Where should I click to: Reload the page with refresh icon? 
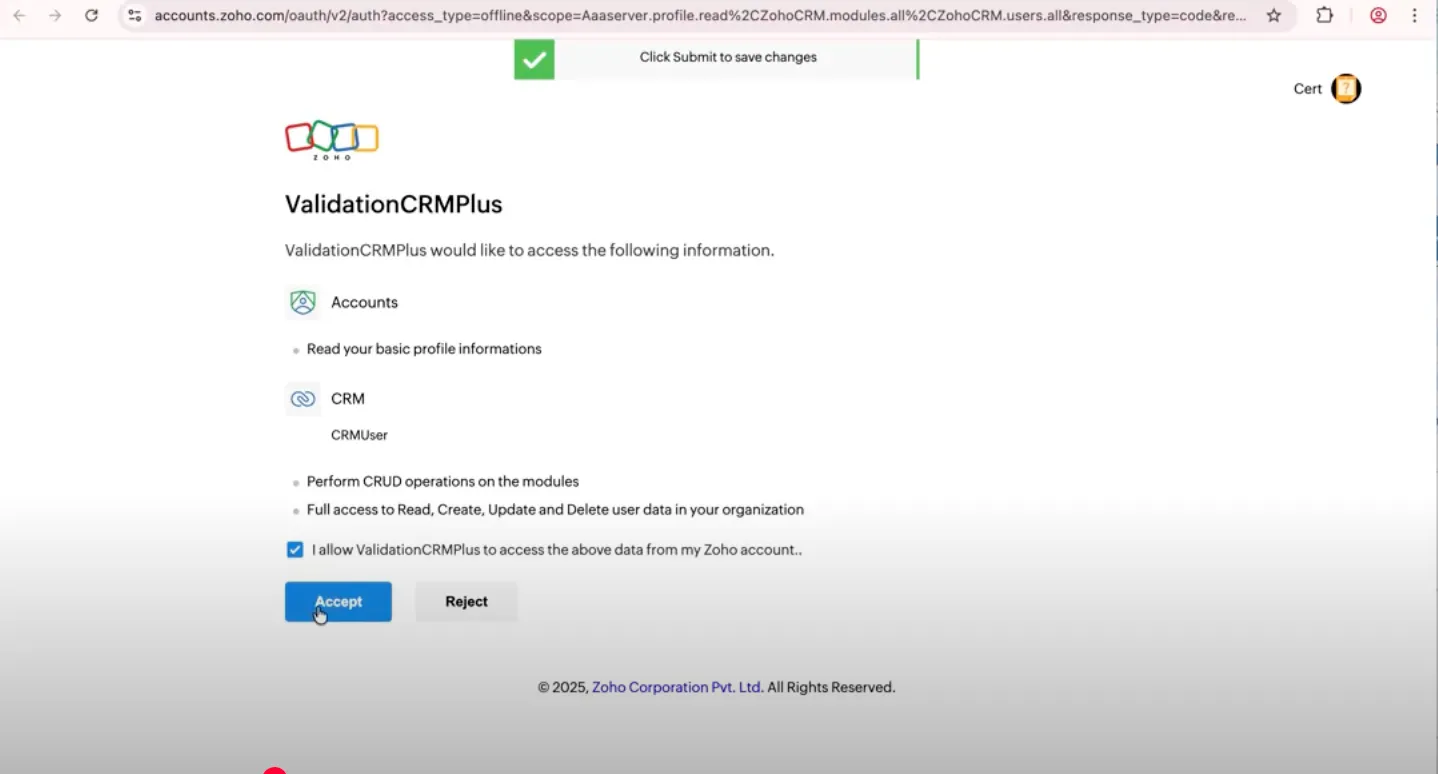pos(91,16)
